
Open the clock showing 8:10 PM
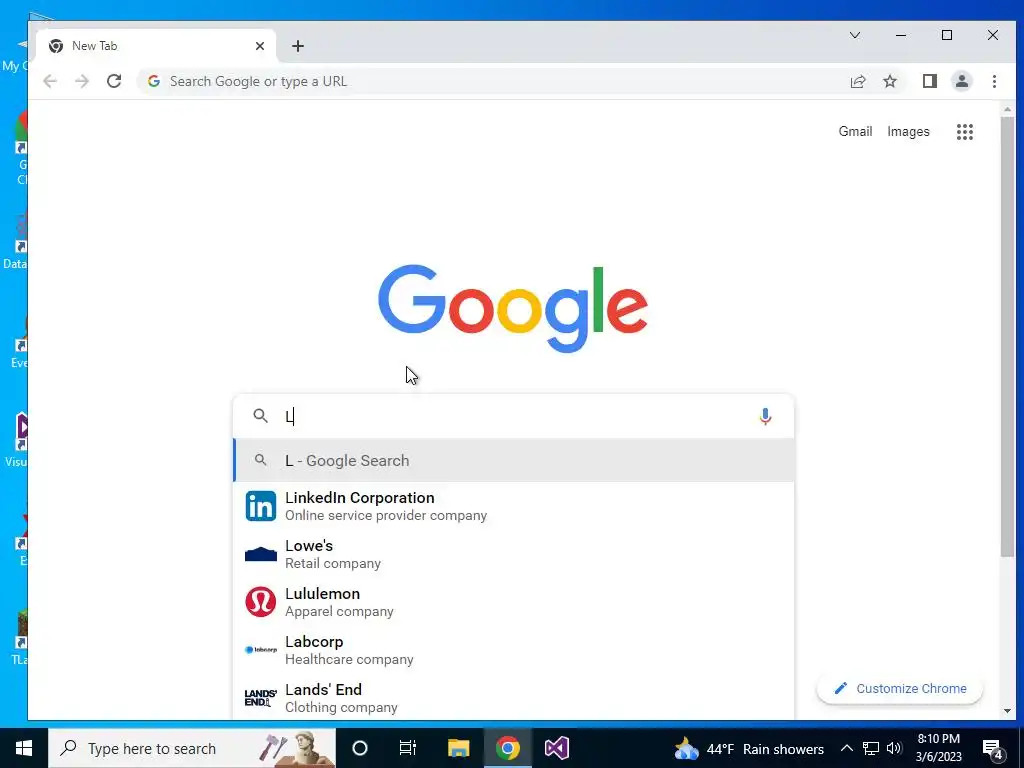pos(938,748)
